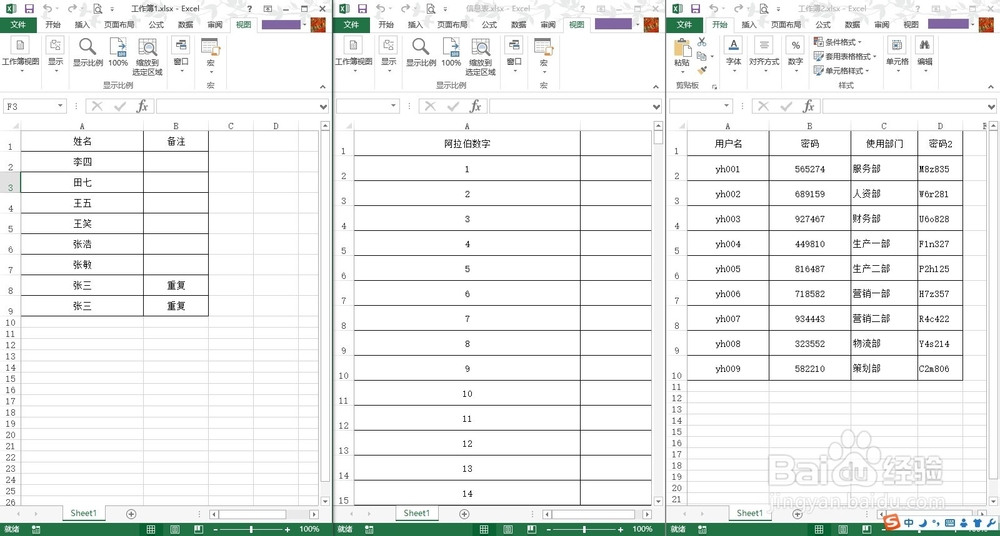Click zoom out minus in 信息表 status bar
The width and height of the screenshot is (1000, 536).
click(549, 530)
